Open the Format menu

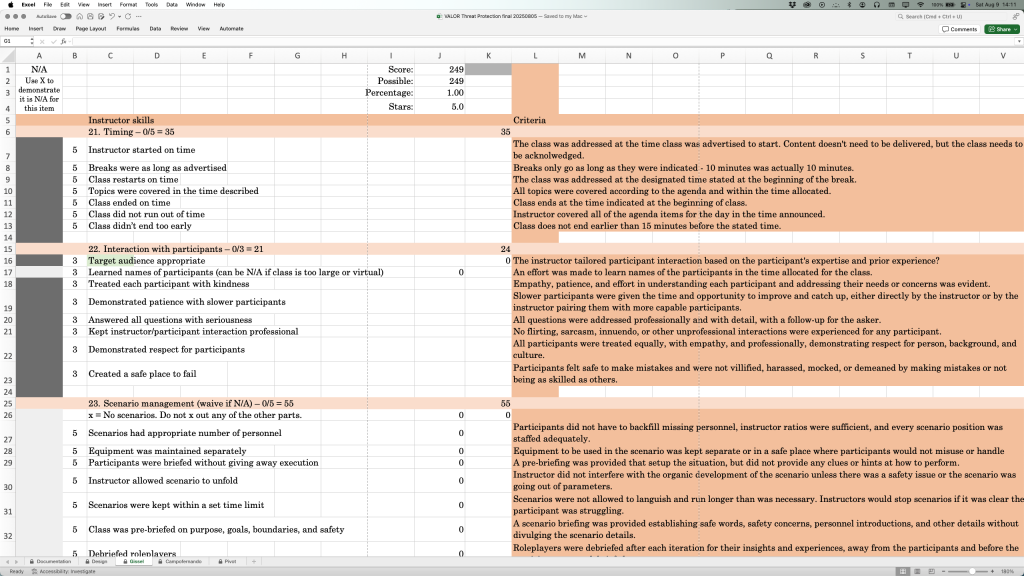[x=128, y=5]
